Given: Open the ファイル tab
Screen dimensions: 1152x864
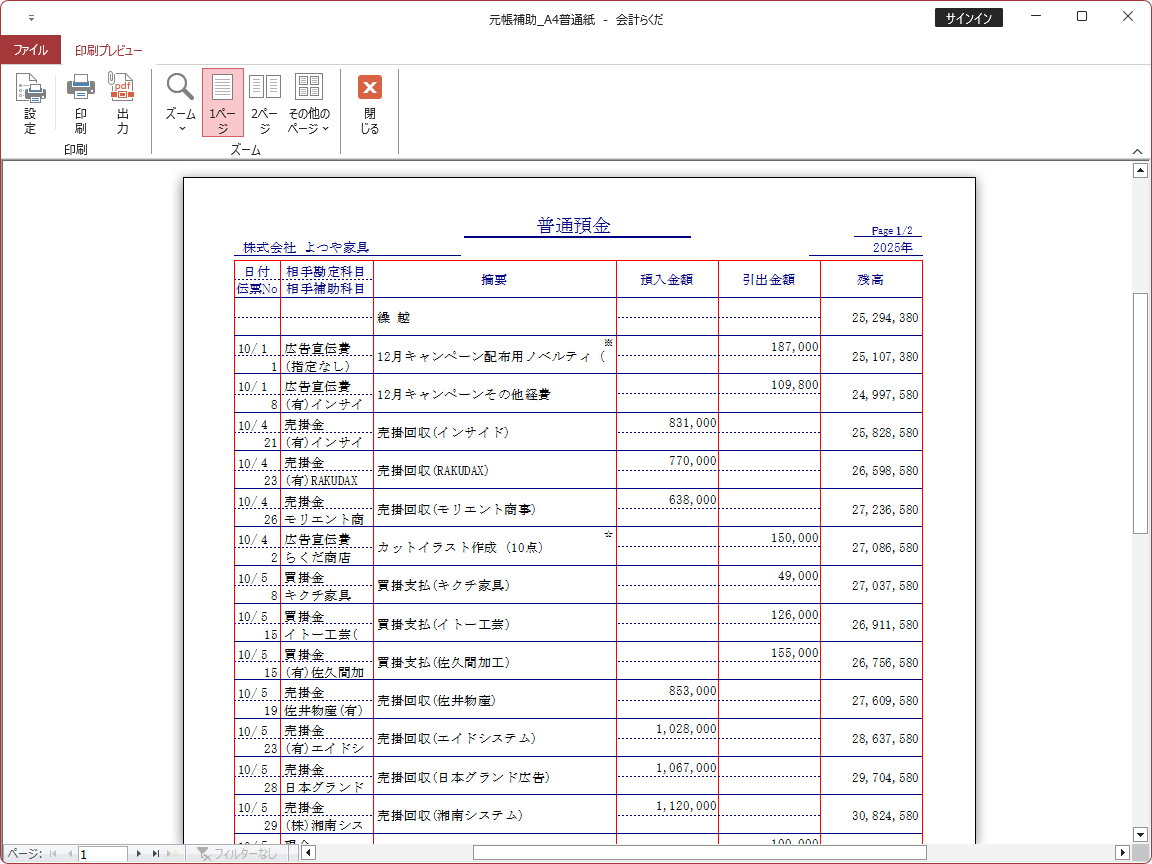Looking at the screenshot, I should click(x=30, y=50).
